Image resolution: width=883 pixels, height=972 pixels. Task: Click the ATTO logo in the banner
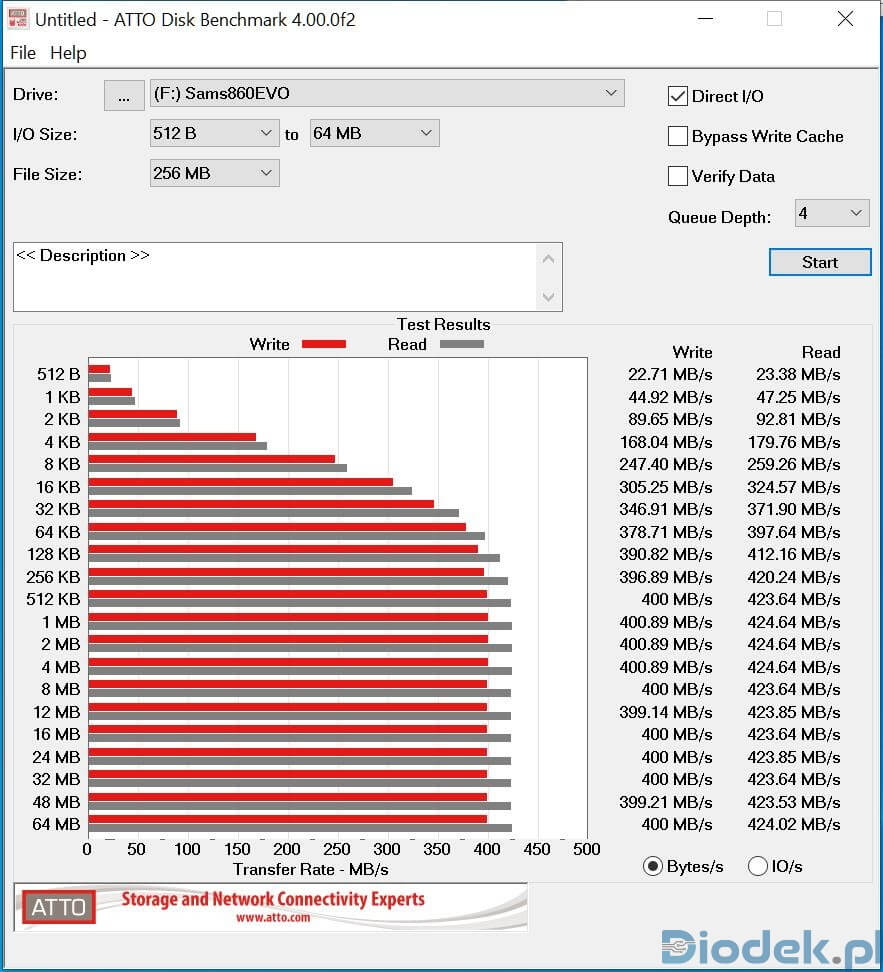pos(59,907)
